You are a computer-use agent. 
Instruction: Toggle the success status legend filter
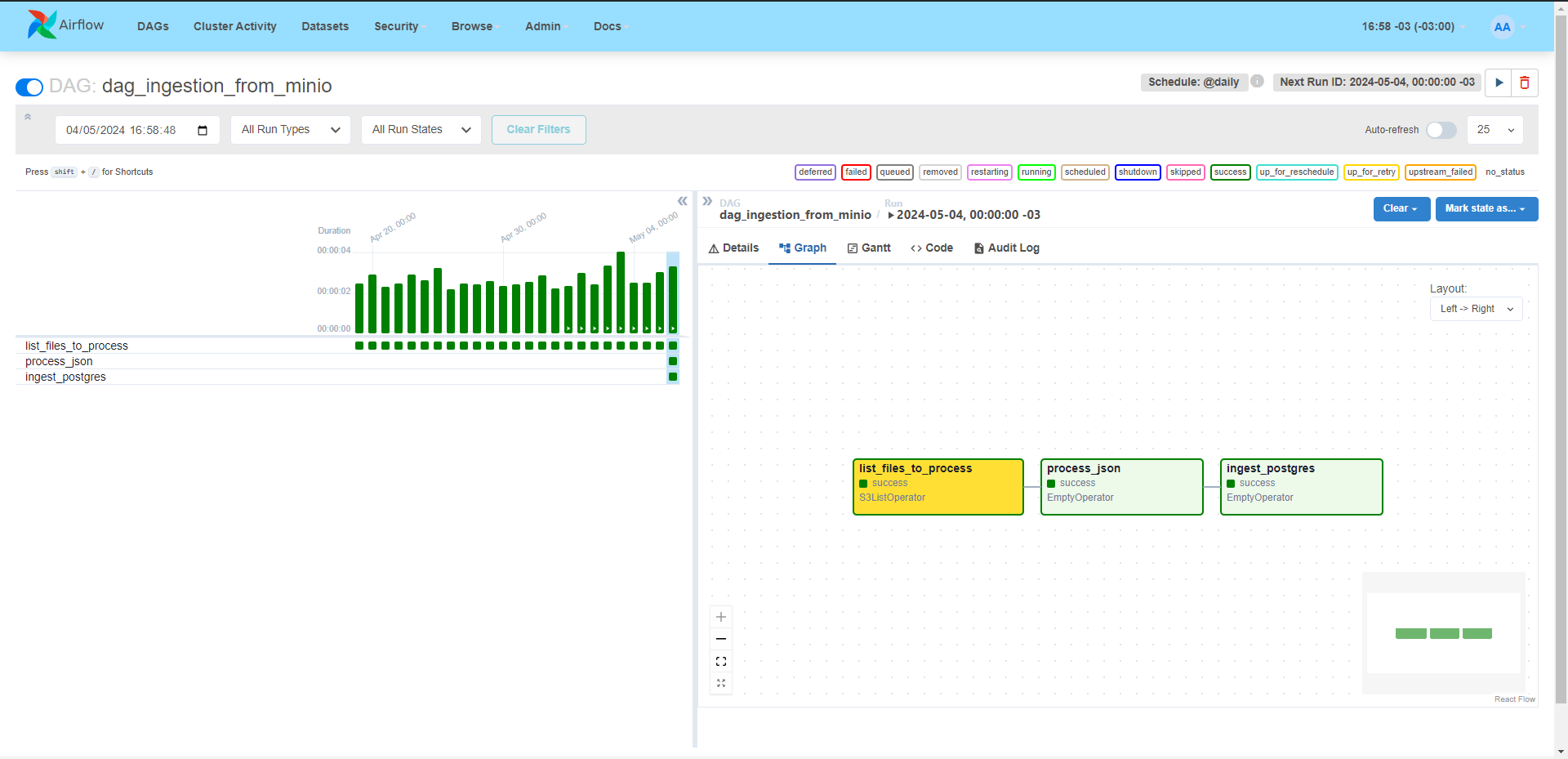pyautogui.click(x=1230, y=172)
